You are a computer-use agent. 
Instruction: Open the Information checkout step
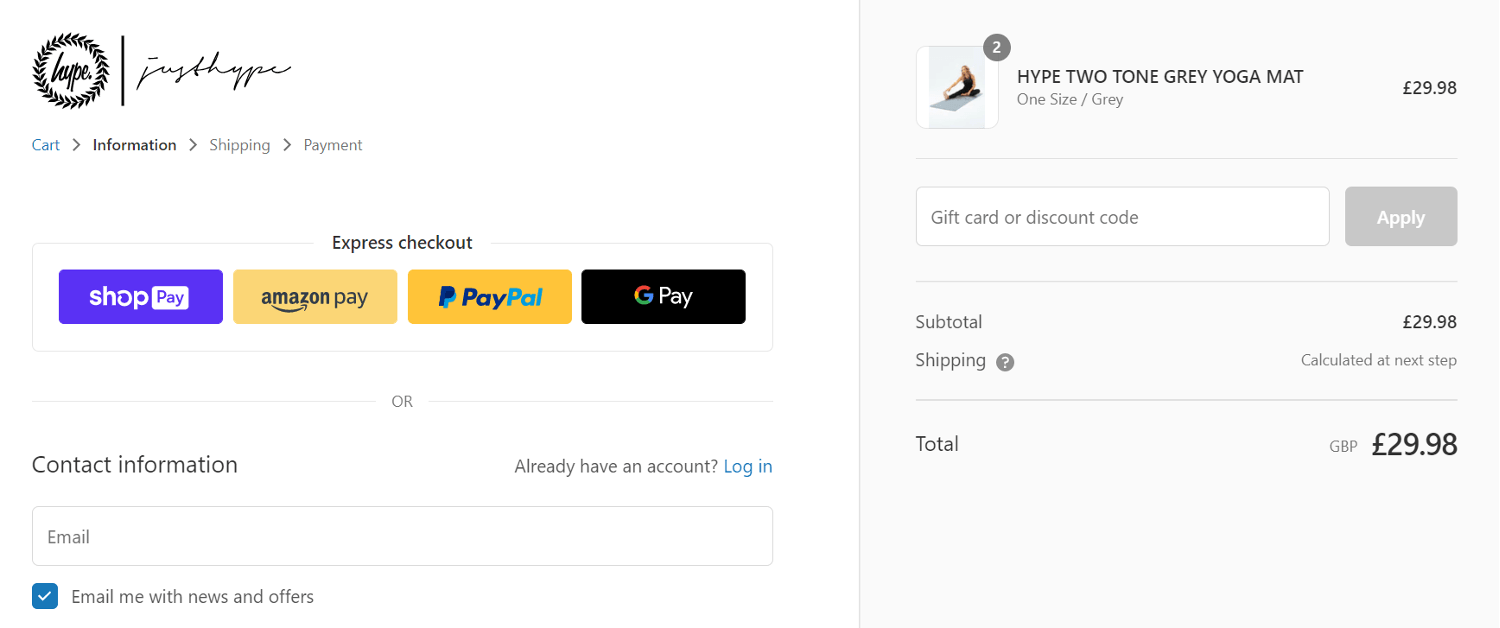coord(134,144)
